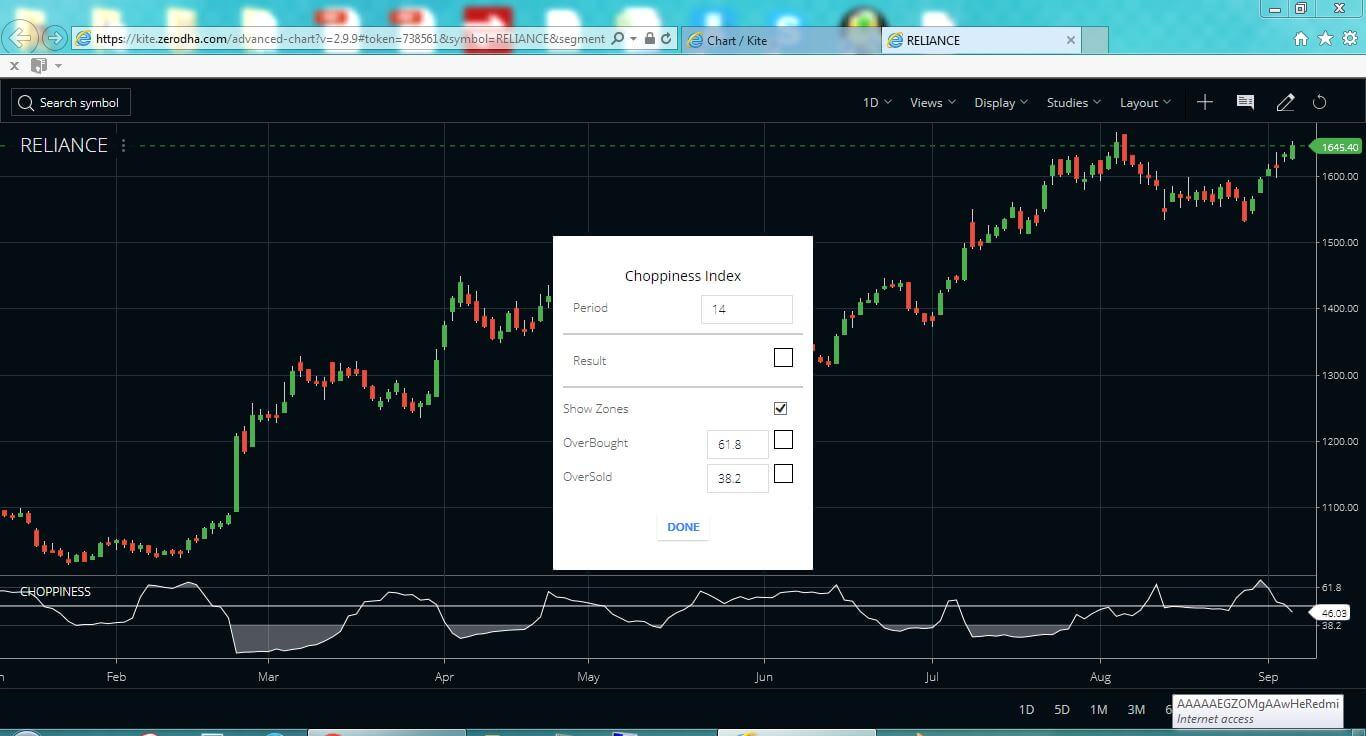Click the browser forward arrow
This screenshot has width=1366, height=736.
55,39
